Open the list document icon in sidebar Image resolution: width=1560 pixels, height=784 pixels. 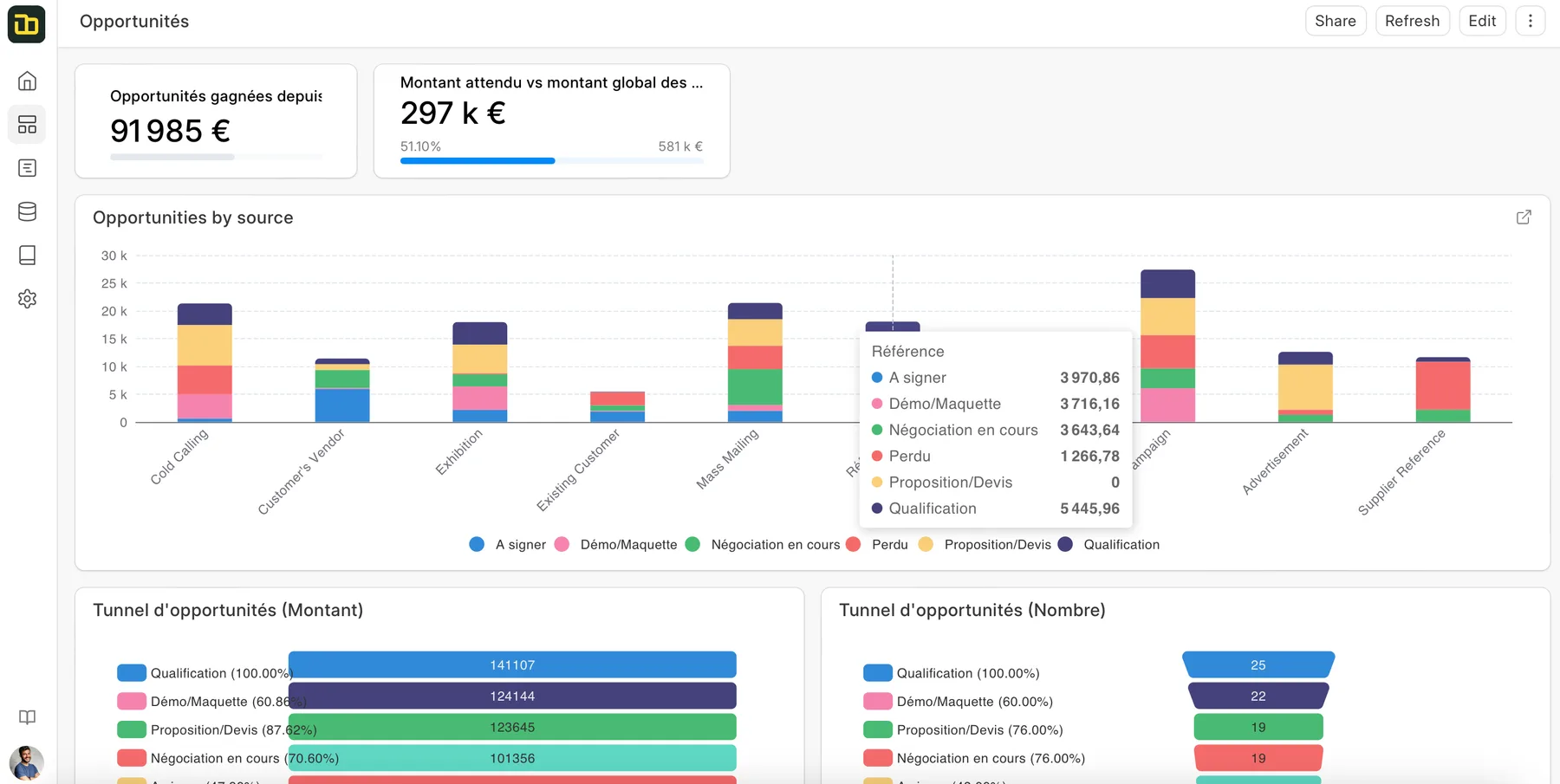(x=27, y=168)
